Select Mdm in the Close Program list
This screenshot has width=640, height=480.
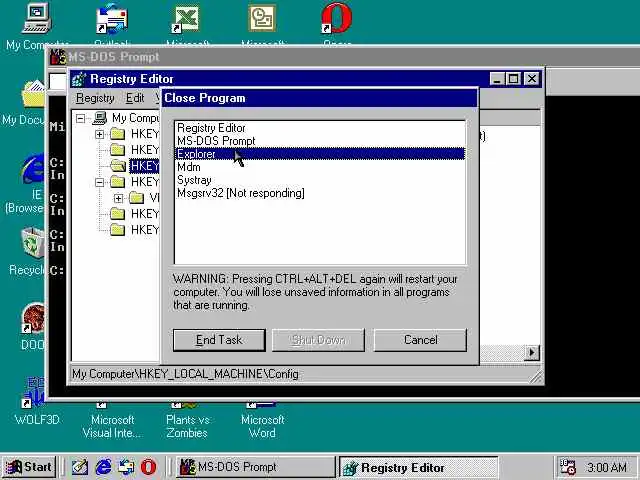[320, 167]
